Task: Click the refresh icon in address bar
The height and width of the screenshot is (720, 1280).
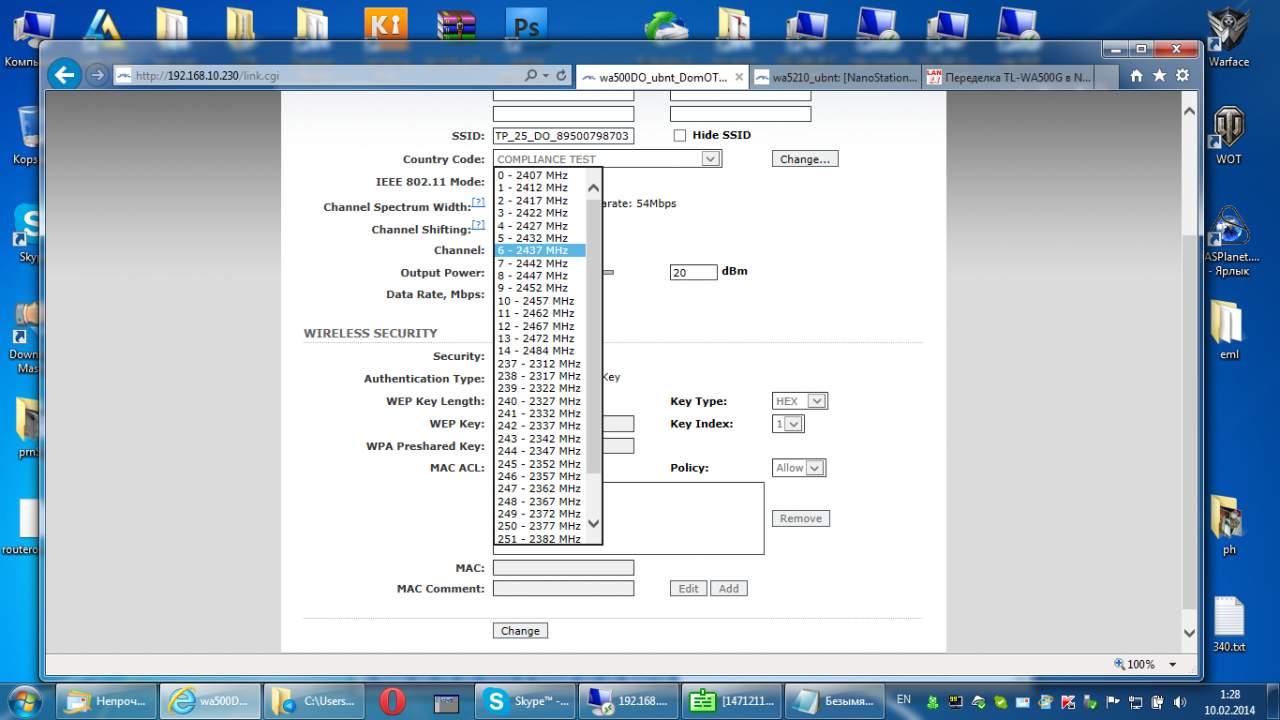Action: coord(562,76)
